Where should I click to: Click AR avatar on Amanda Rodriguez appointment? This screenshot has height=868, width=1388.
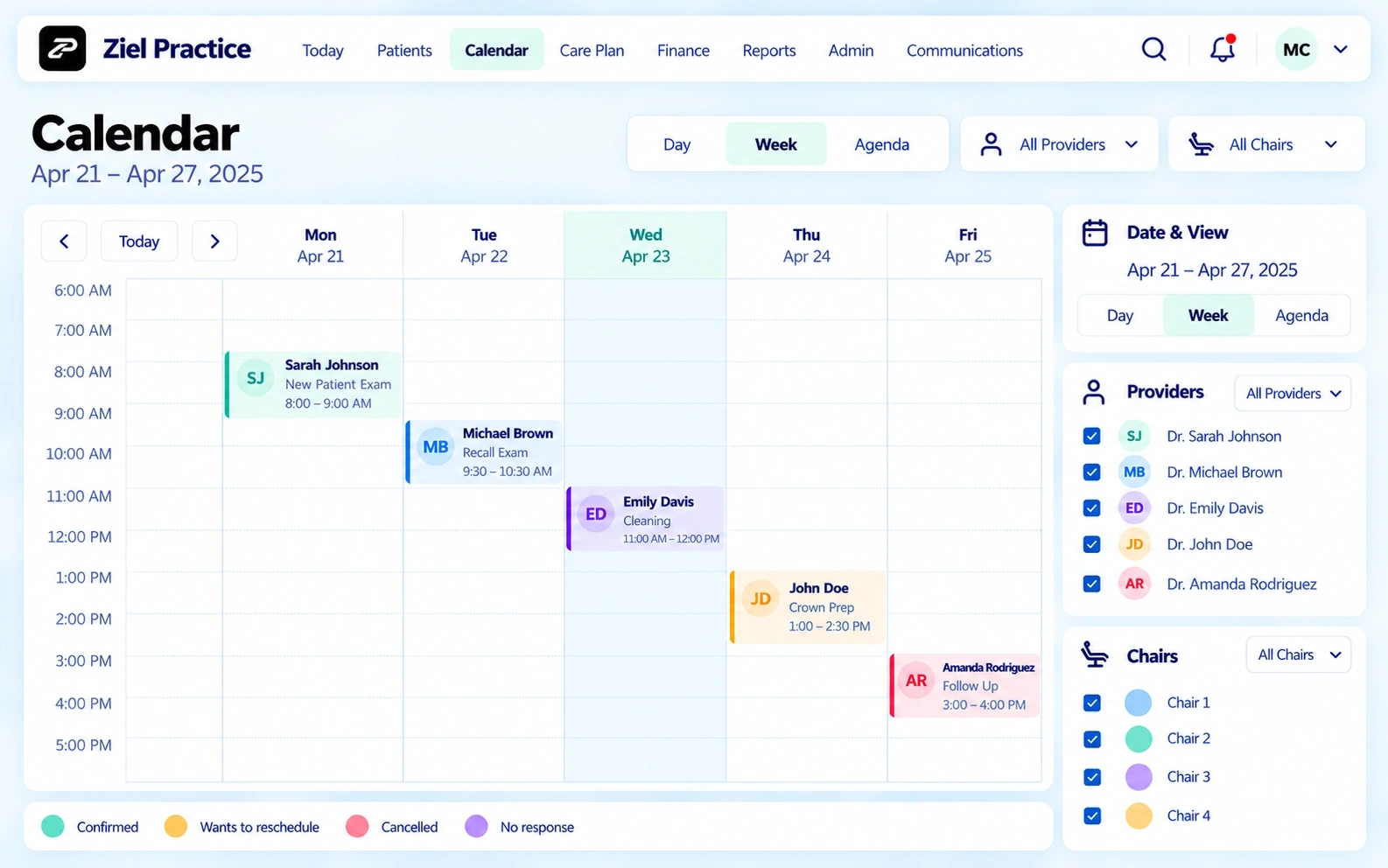pos(916,681)
